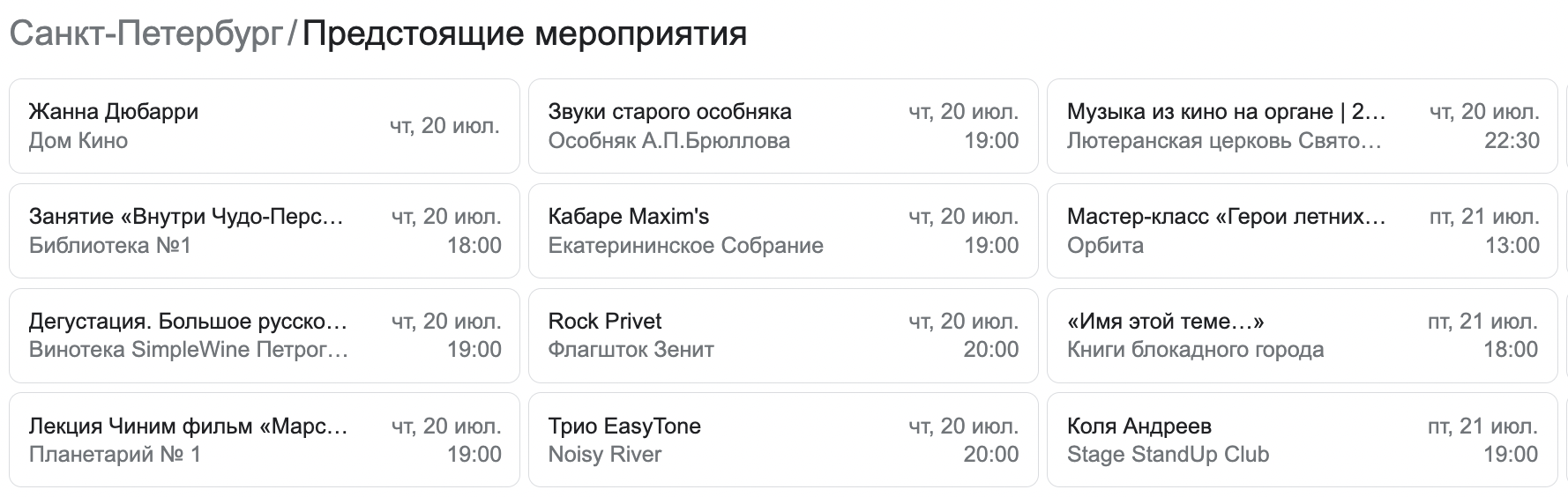Click the Флагшток Зенит venue text
Screen dimensions: 1568x497
pos(631,351)
